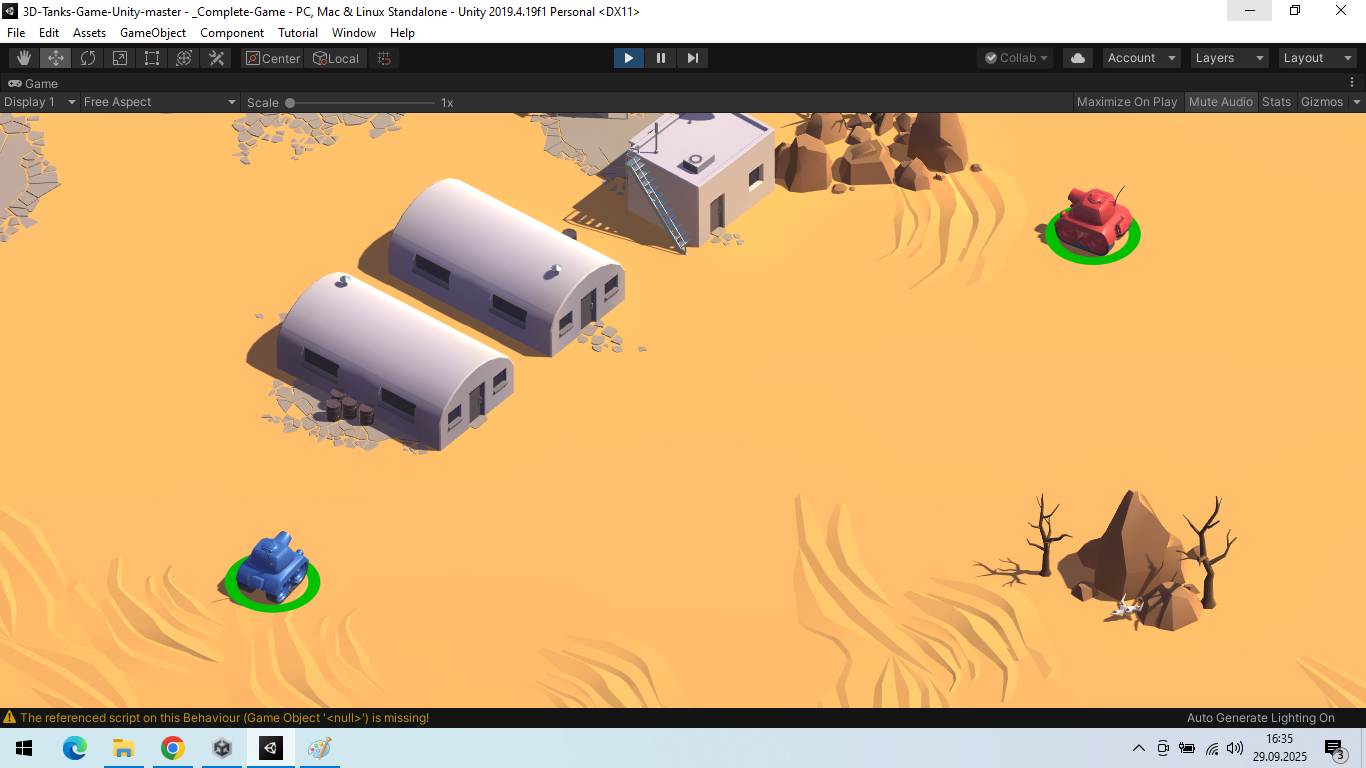Toggle Mute Audio
The image size is (1366, 768).
click(1221, 102)
